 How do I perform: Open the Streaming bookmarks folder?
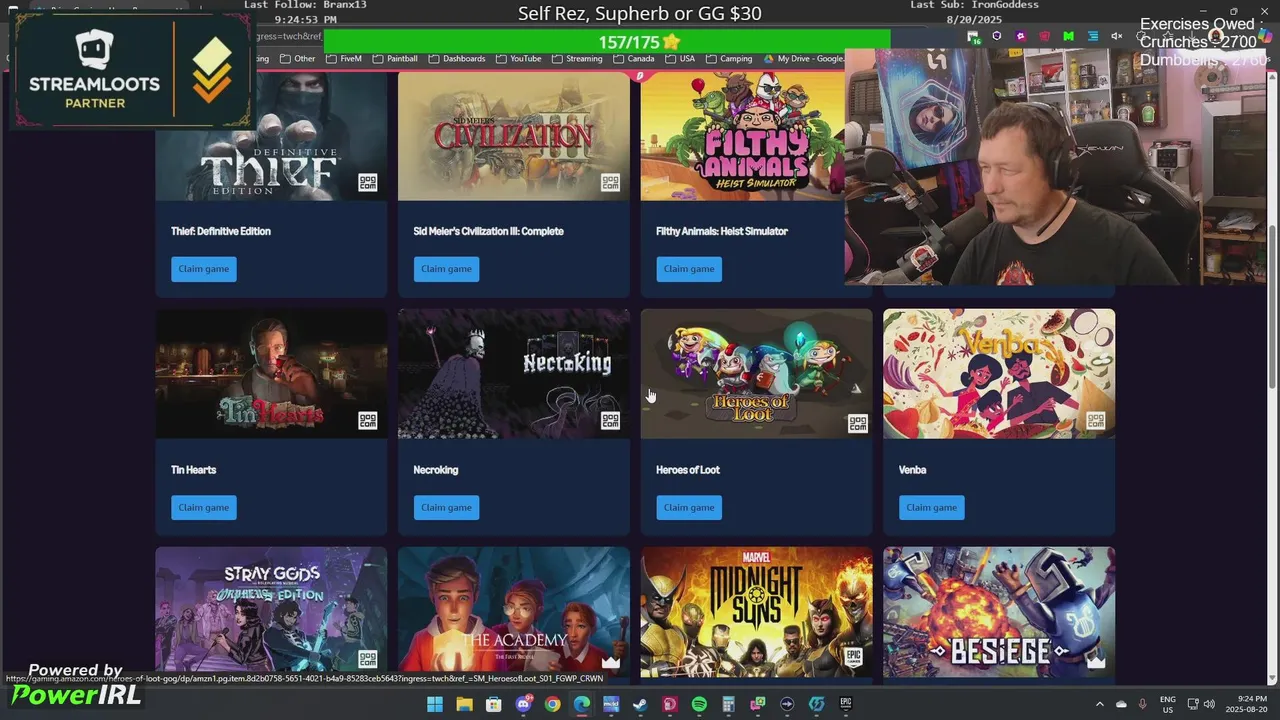coord(578,59)
